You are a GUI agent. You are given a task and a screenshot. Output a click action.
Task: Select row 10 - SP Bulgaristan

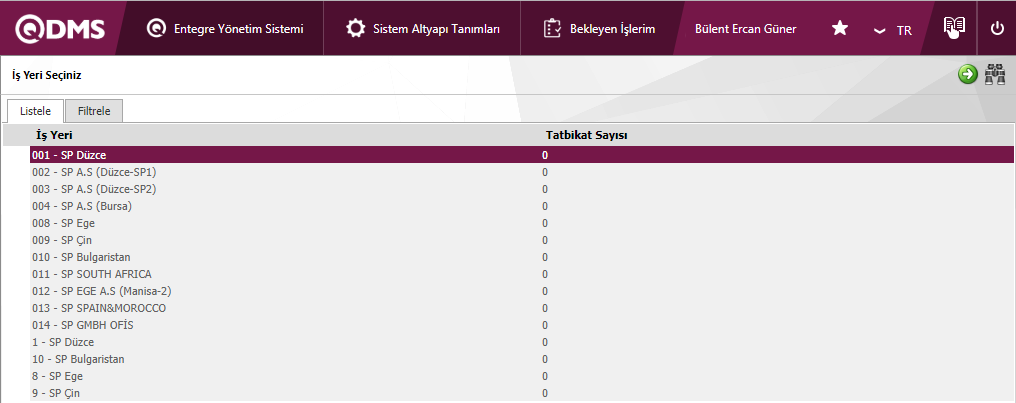pos(522,359)
